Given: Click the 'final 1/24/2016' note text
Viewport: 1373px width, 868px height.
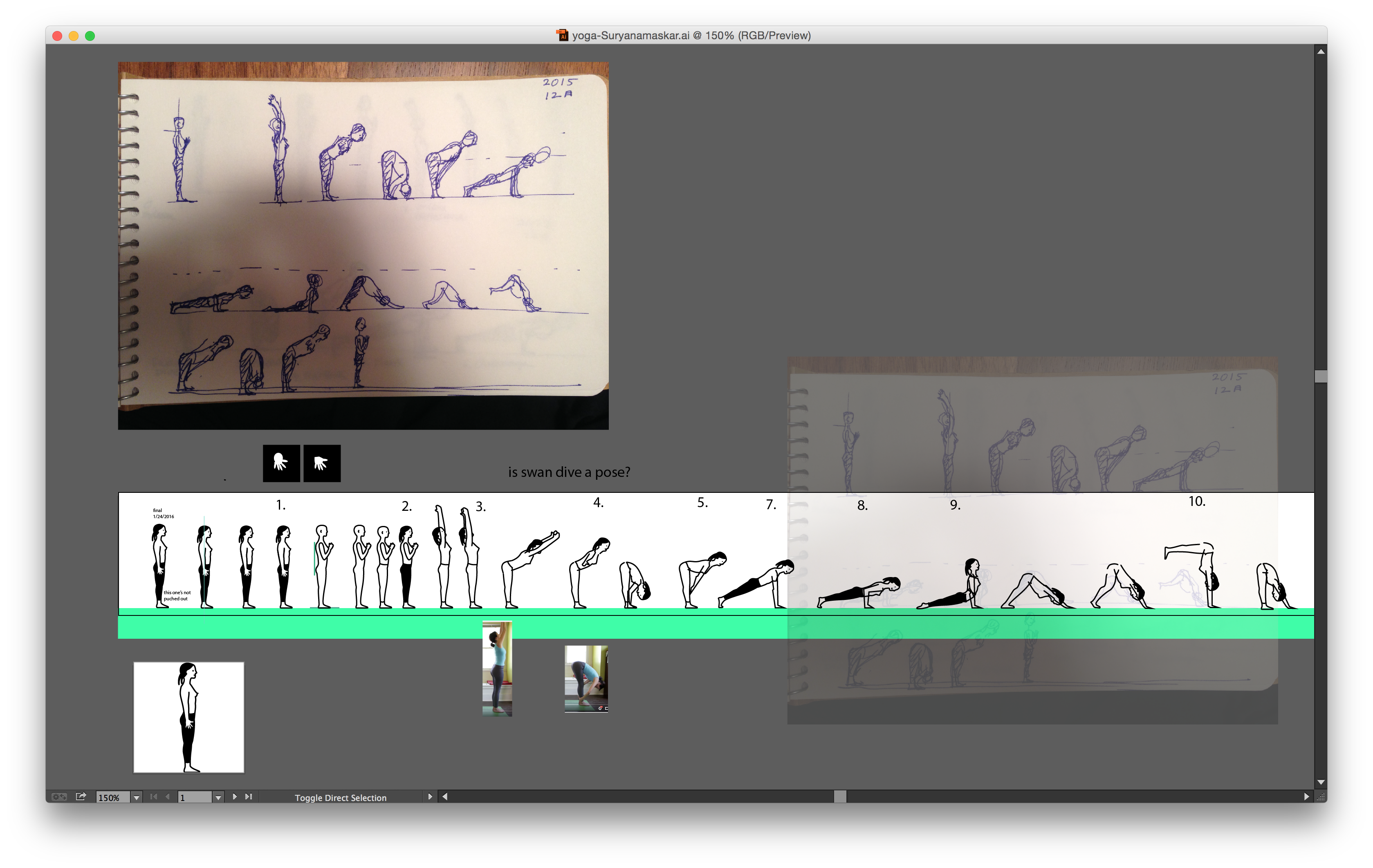Looking at the screenshot, I should (163, 514).
